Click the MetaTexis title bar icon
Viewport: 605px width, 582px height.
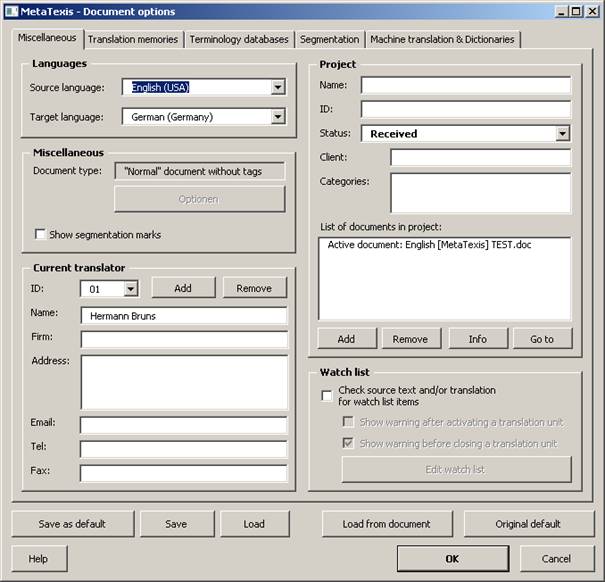12,11
